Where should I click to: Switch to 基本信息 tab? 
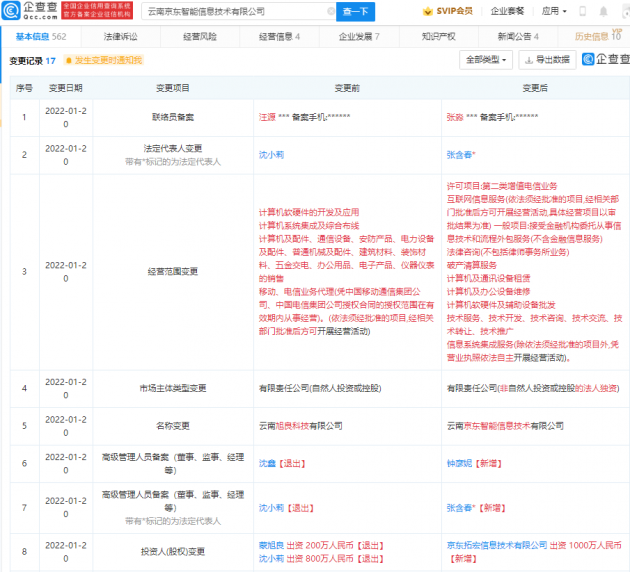coord(41,37)
